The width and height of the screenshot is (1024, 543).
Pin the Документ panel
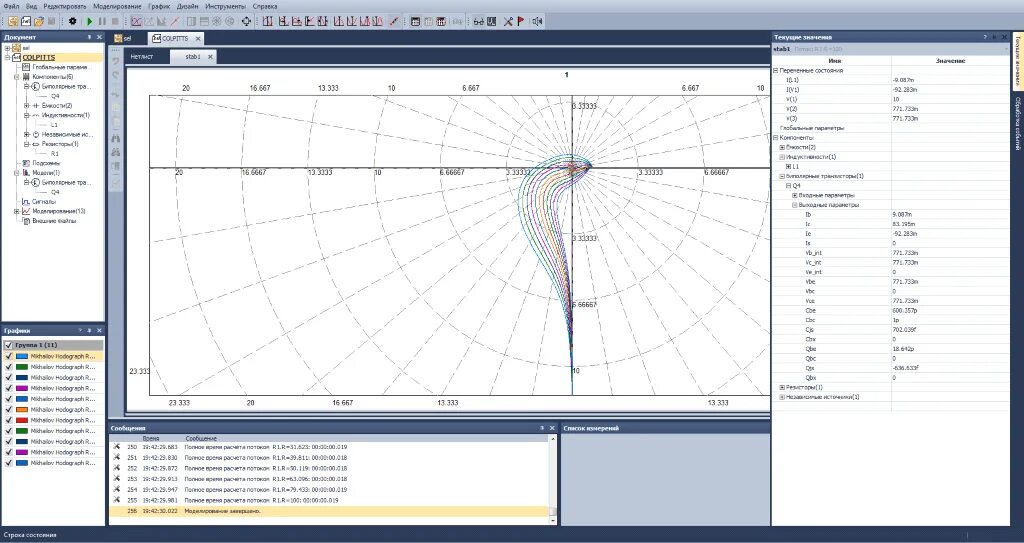click(x=89, y=37)
